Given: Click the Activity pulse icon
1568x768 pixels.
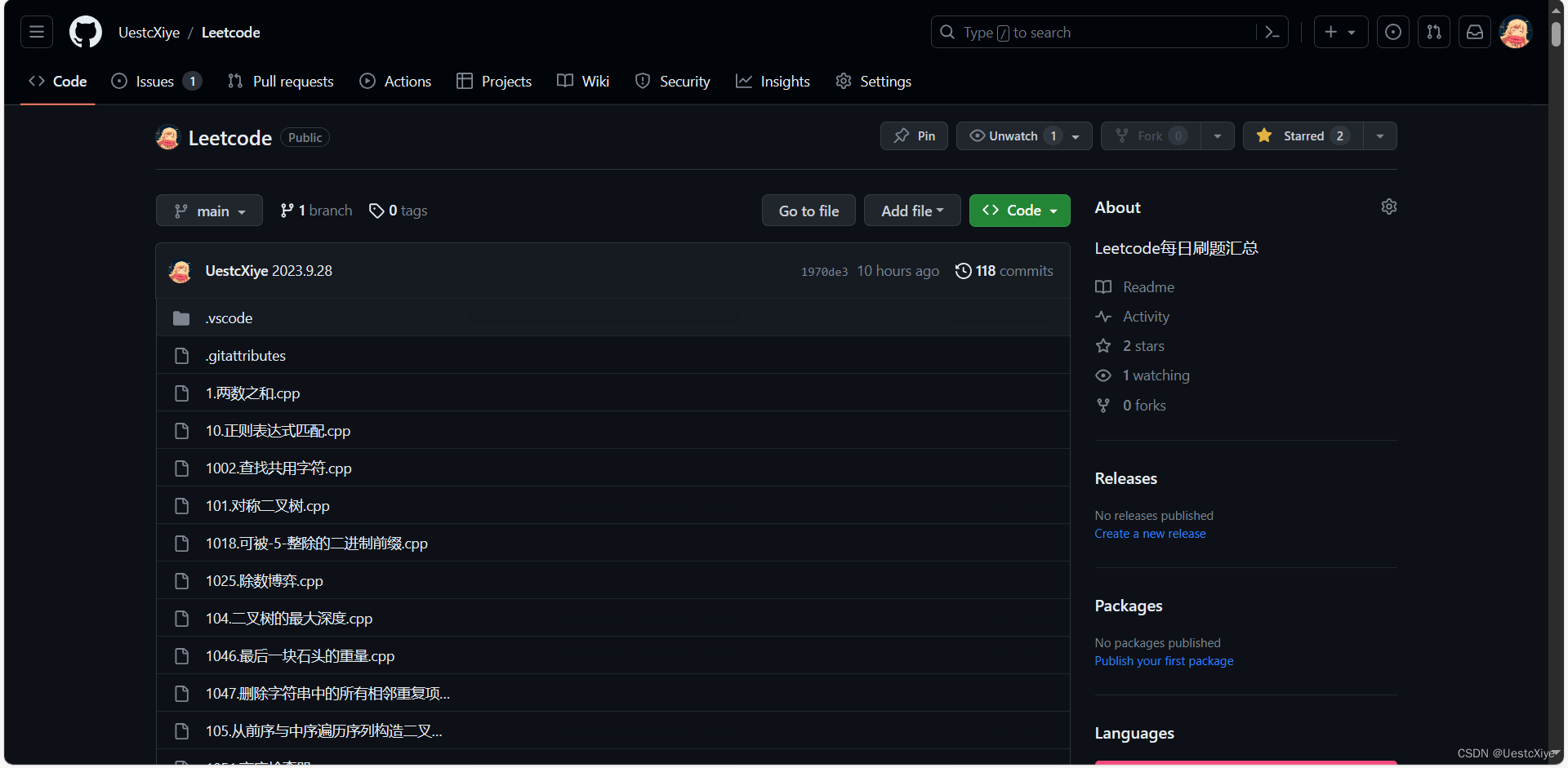Looking at the screenshot, I should click(x=1103, y=317).
